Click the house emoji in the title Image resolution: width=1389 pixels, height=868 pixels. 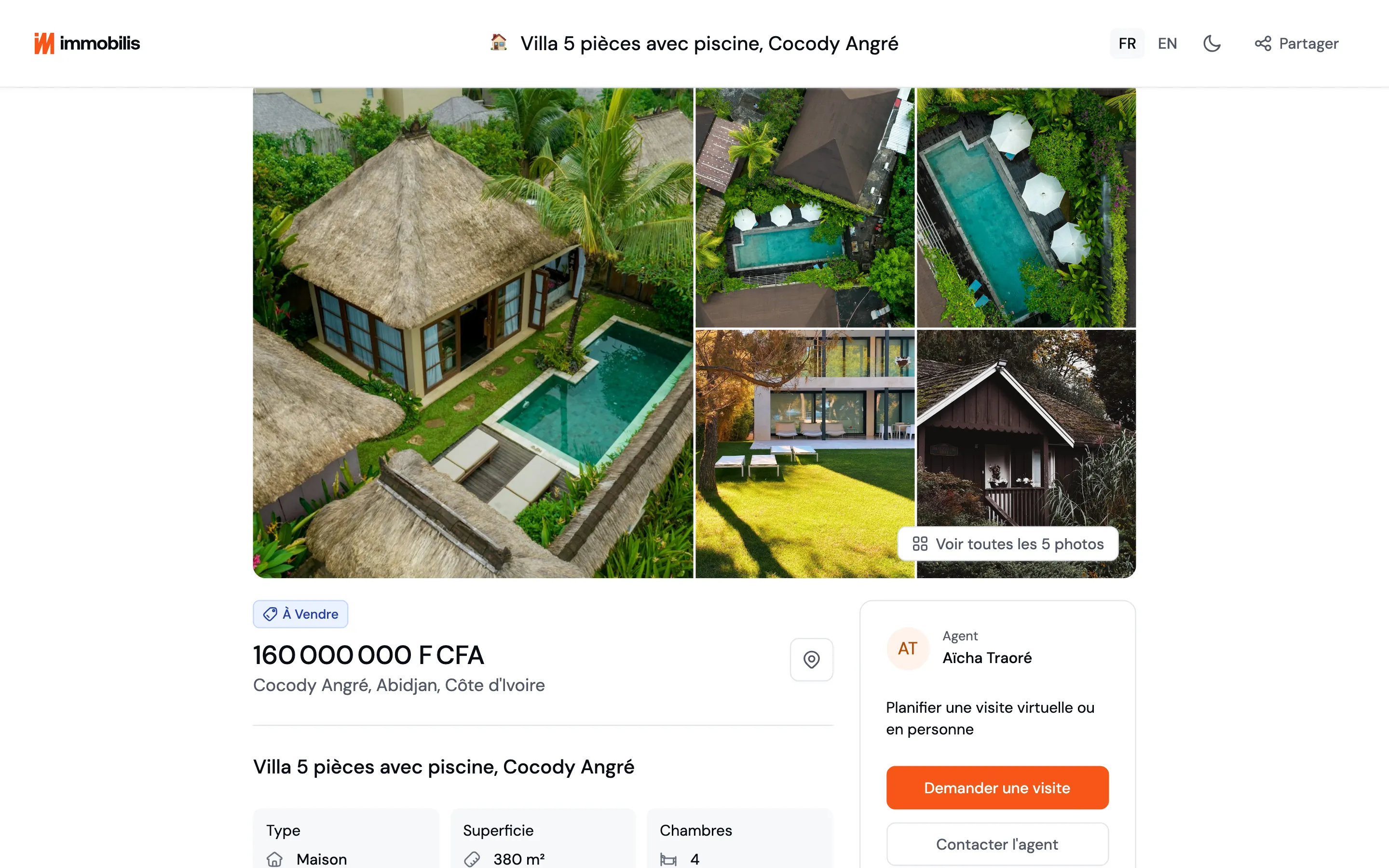(x=498, y=42)
